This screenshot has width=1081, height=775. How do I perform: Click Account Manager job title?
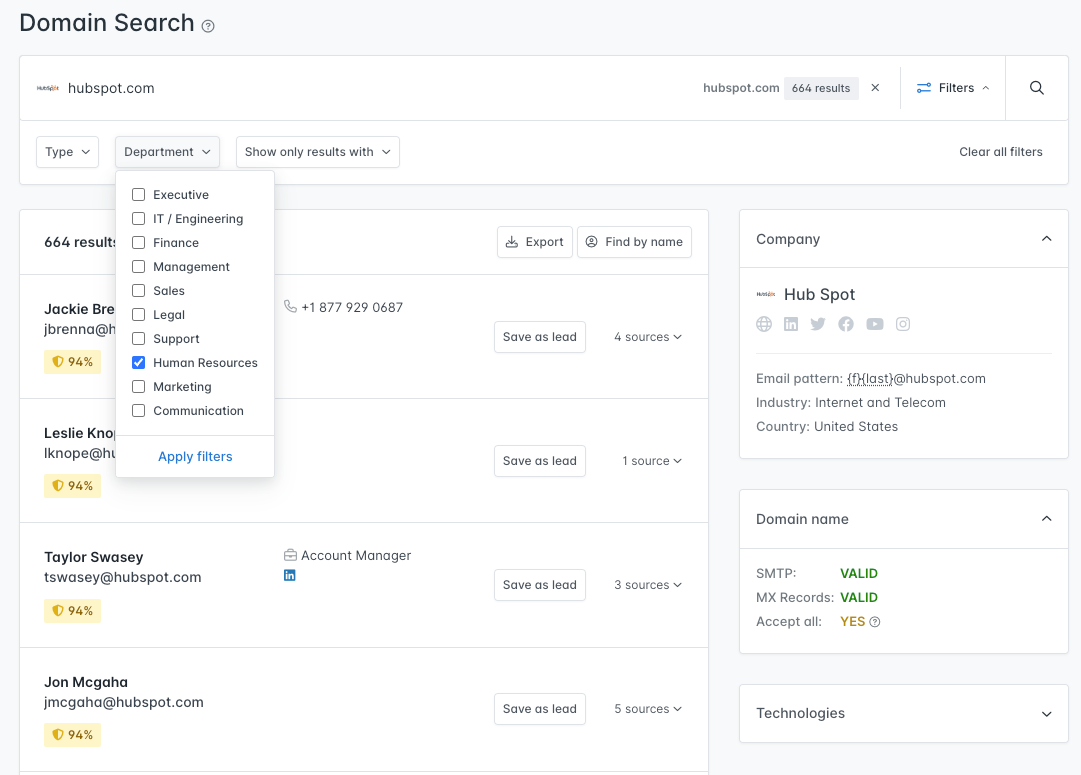point(356,556)
